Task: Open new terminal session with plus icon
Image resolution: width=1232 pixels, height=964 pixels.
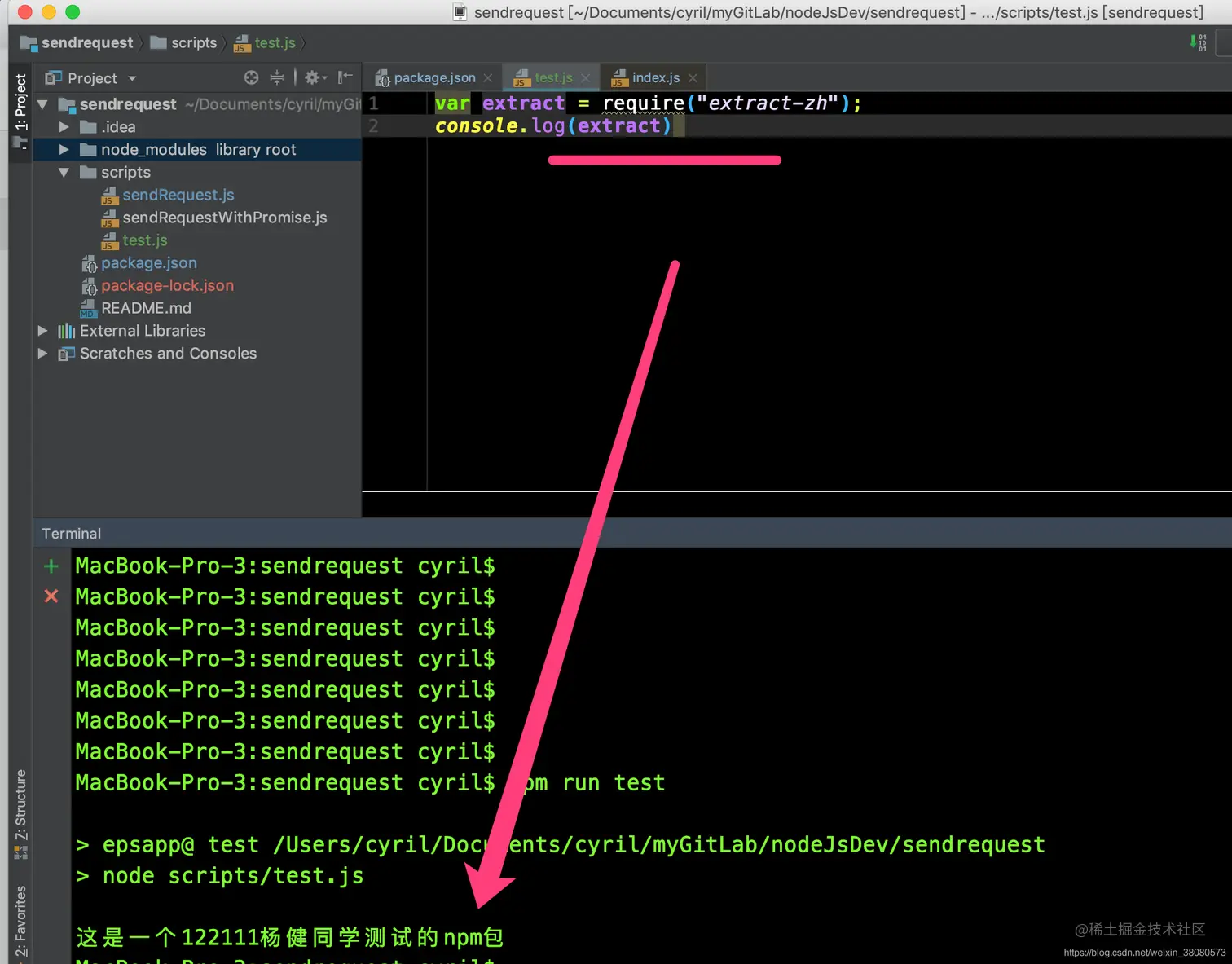Action: pyautogui.click(x=51, y=566)
